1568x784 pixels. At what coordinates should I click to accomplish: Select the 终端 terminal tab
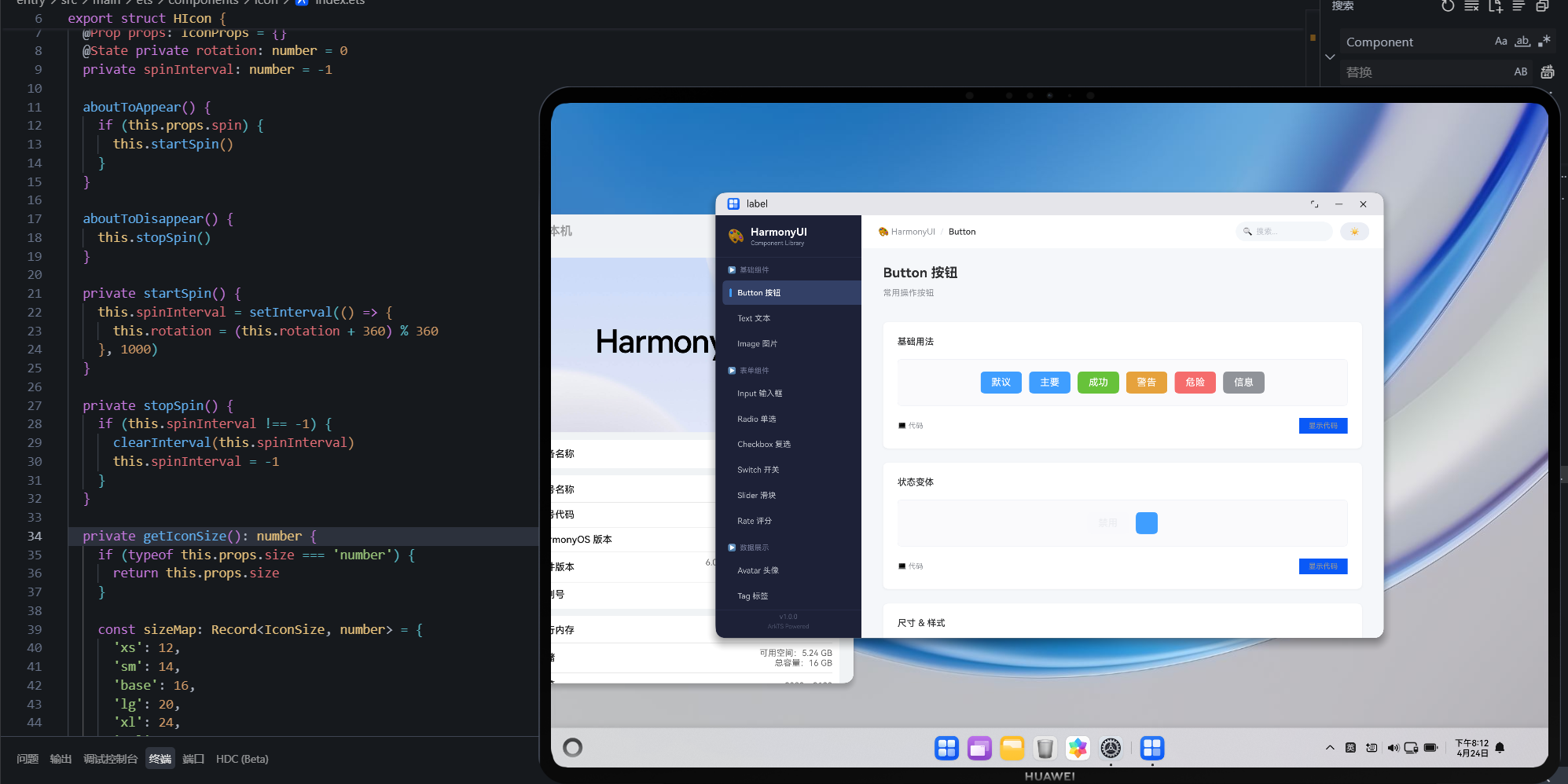point(160,759)
